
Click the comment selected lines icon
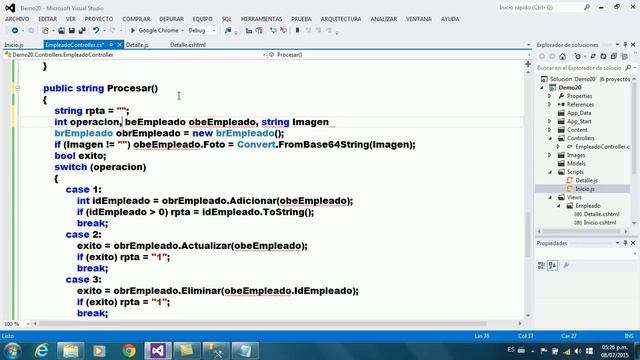click(x=273, y=31)
